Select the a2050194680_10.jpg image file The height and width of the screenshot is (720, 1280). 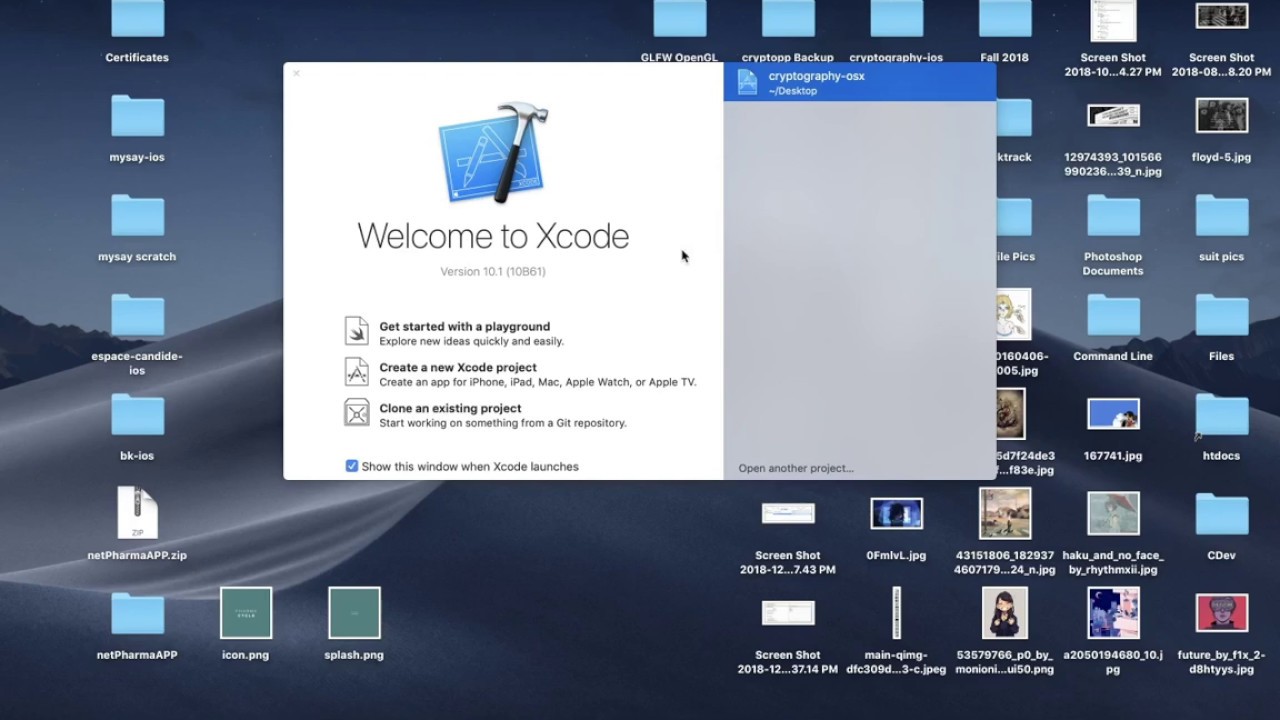[1113, 613]
